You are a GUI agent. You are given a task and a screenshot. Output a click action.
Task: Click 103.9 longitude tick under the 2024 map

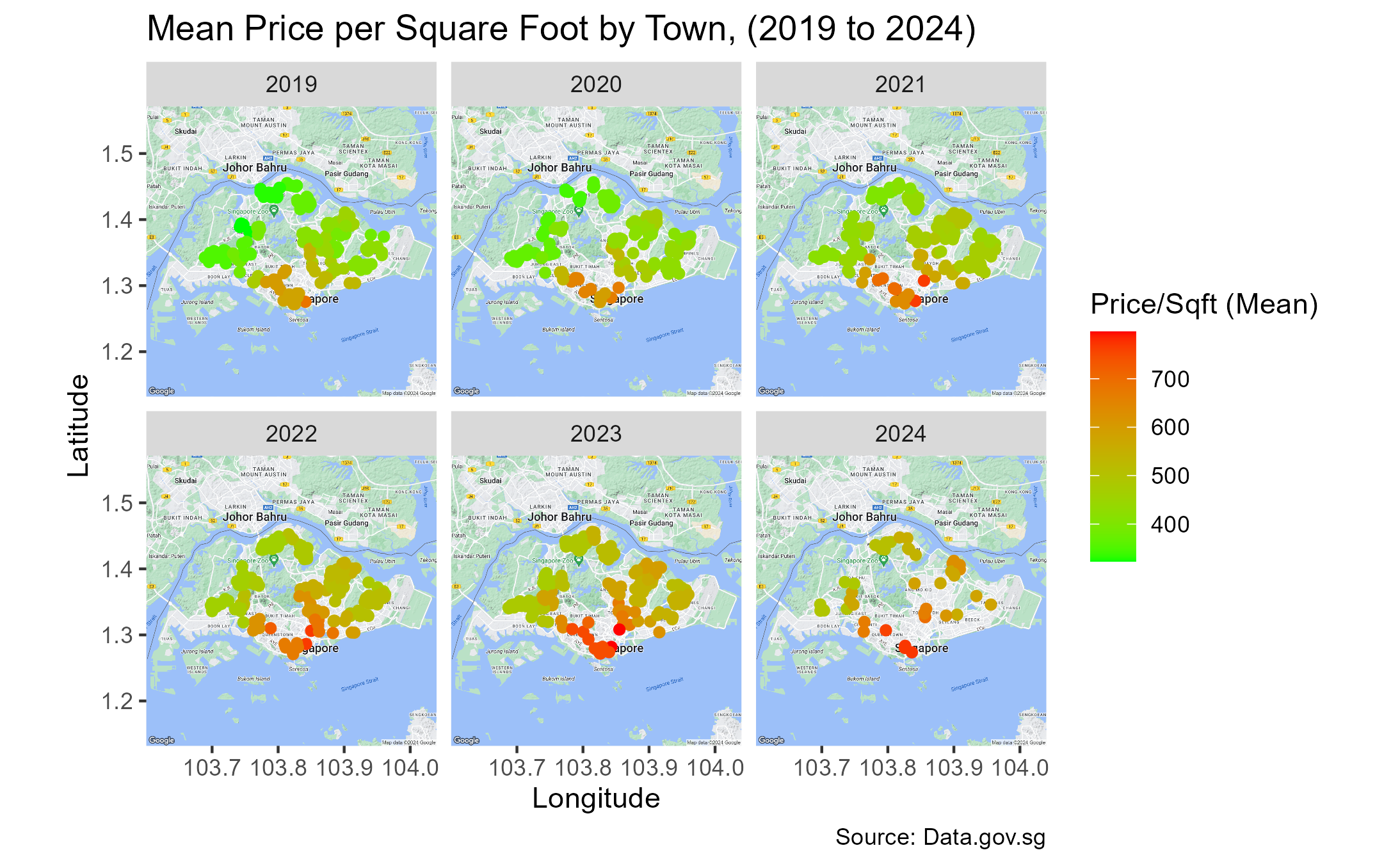(x=954, y=767)
